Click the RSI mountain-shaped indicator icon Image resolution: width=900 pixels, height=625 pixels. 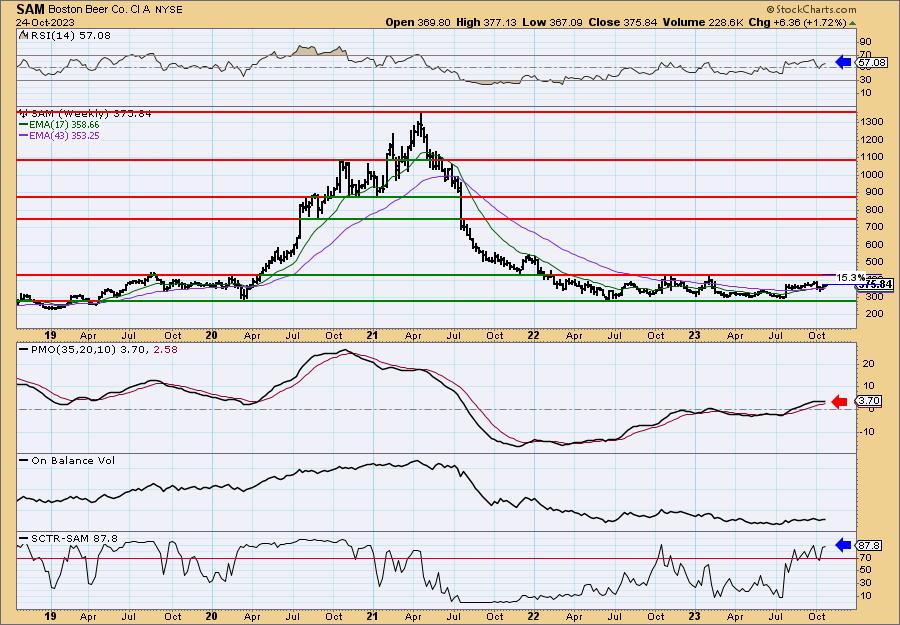point(22,35)
